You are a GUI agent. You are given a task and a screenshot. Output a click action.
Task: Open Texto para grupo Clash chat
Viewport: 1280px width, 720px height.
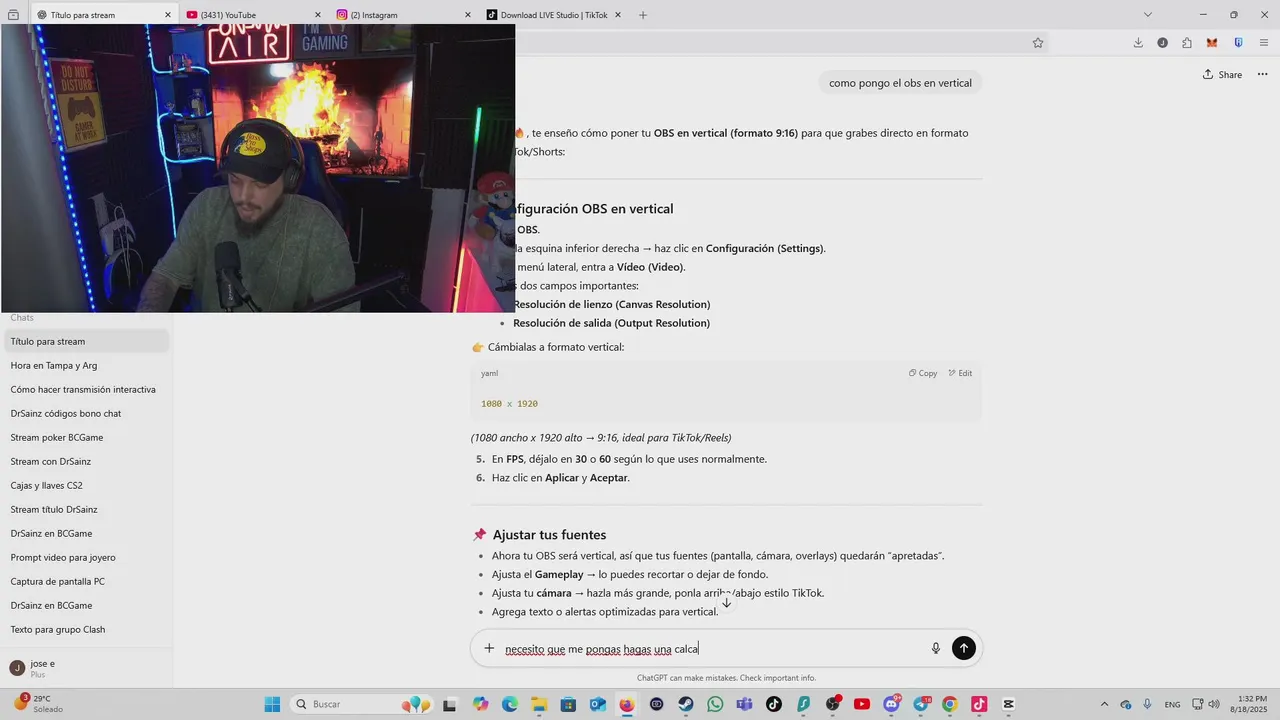point(86,630)
